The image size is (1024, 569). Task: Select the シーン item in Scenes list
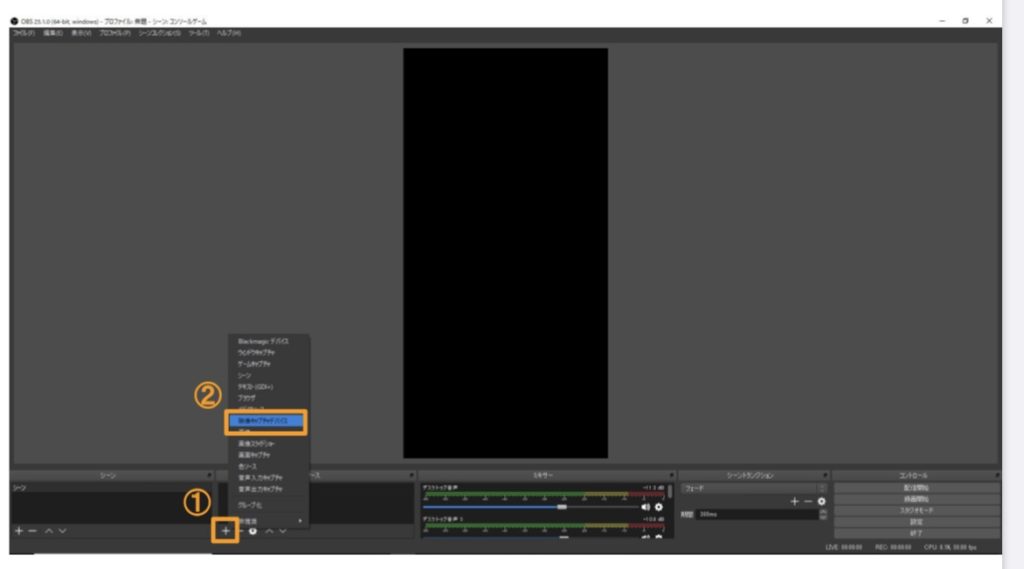point(111,488)
